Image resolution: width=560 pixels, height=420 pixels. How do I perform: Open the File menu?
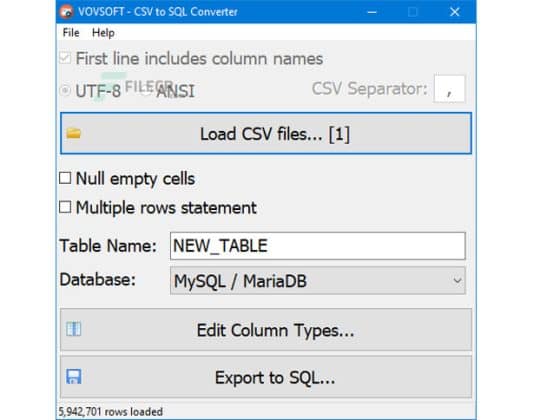tap(71, 32)
